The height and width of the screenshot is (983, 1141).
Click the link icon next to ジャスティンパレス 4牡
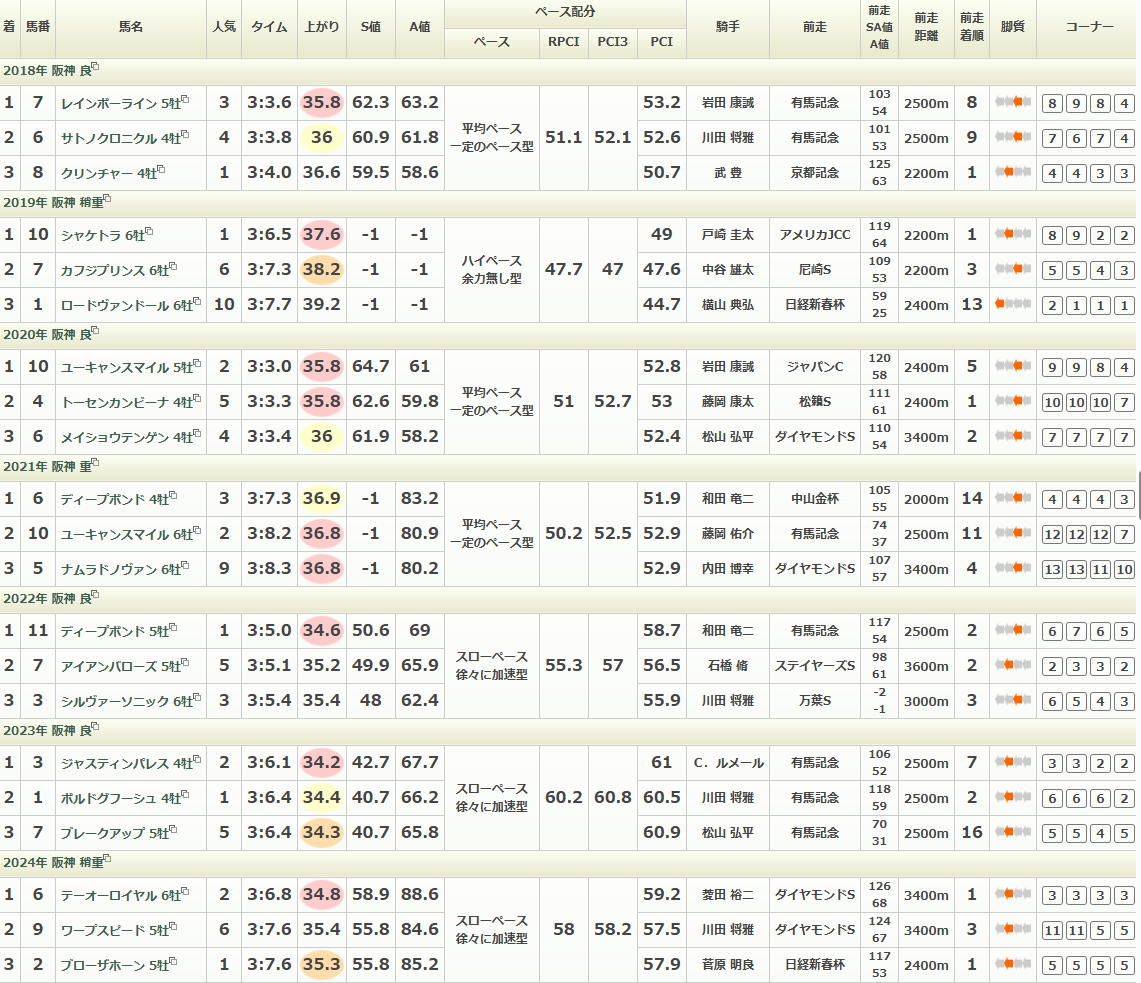pos(198,760)
